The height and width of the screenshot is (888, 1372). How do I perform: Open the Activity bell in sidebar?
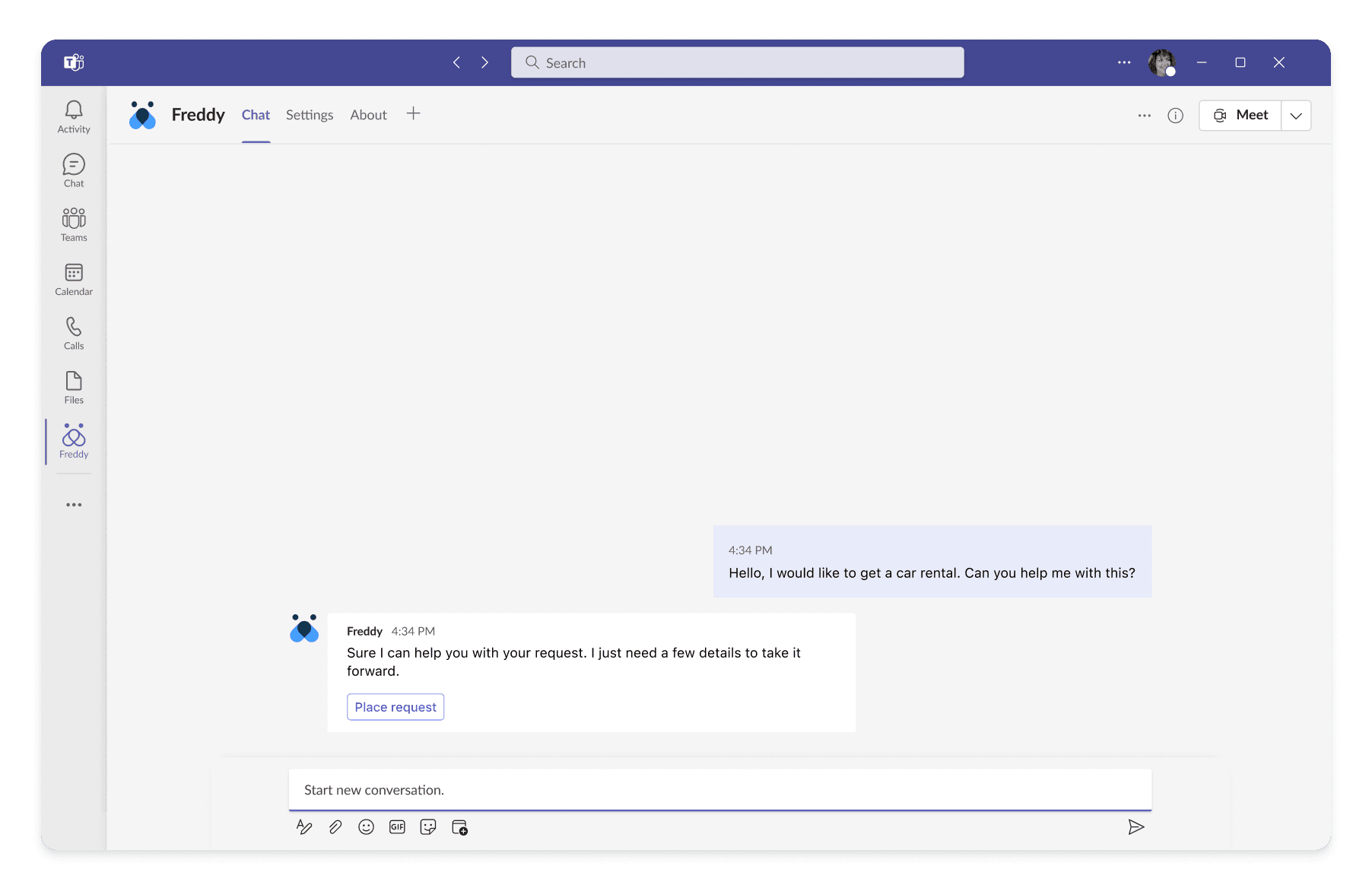point(74,117)
